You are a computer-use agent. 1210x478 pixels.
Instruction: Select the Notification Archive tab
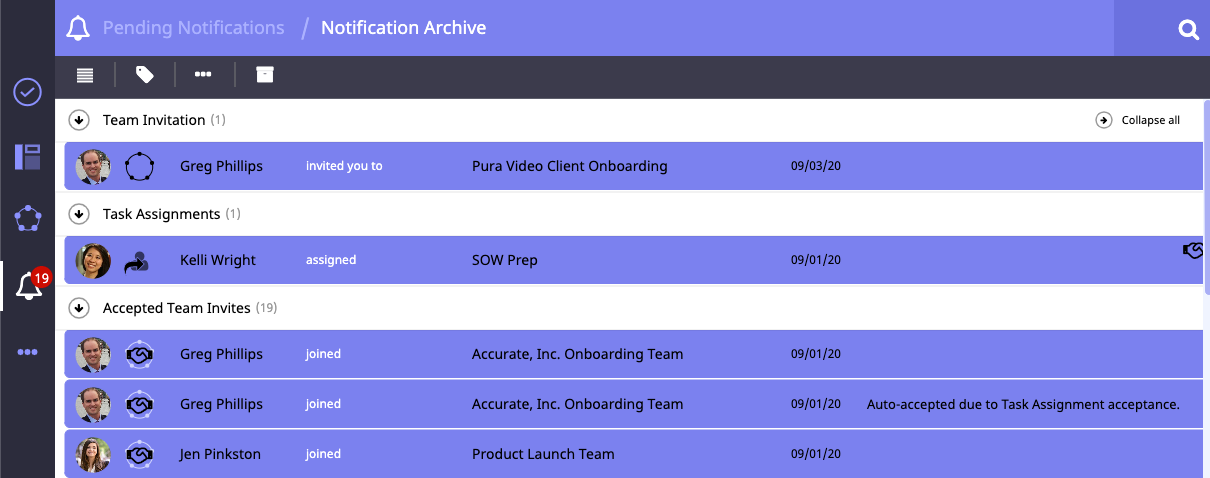coord(403,28)
